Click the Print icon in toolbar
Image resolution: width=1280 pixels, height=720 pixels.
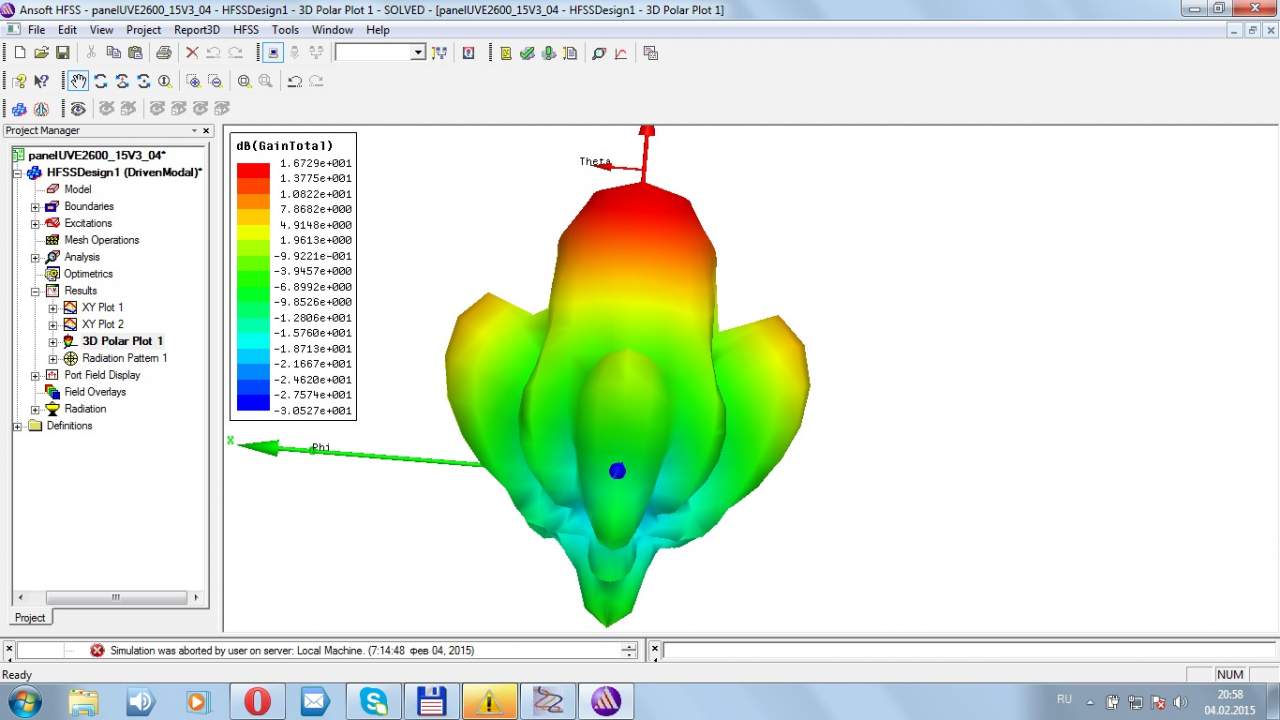coord(163,52)
